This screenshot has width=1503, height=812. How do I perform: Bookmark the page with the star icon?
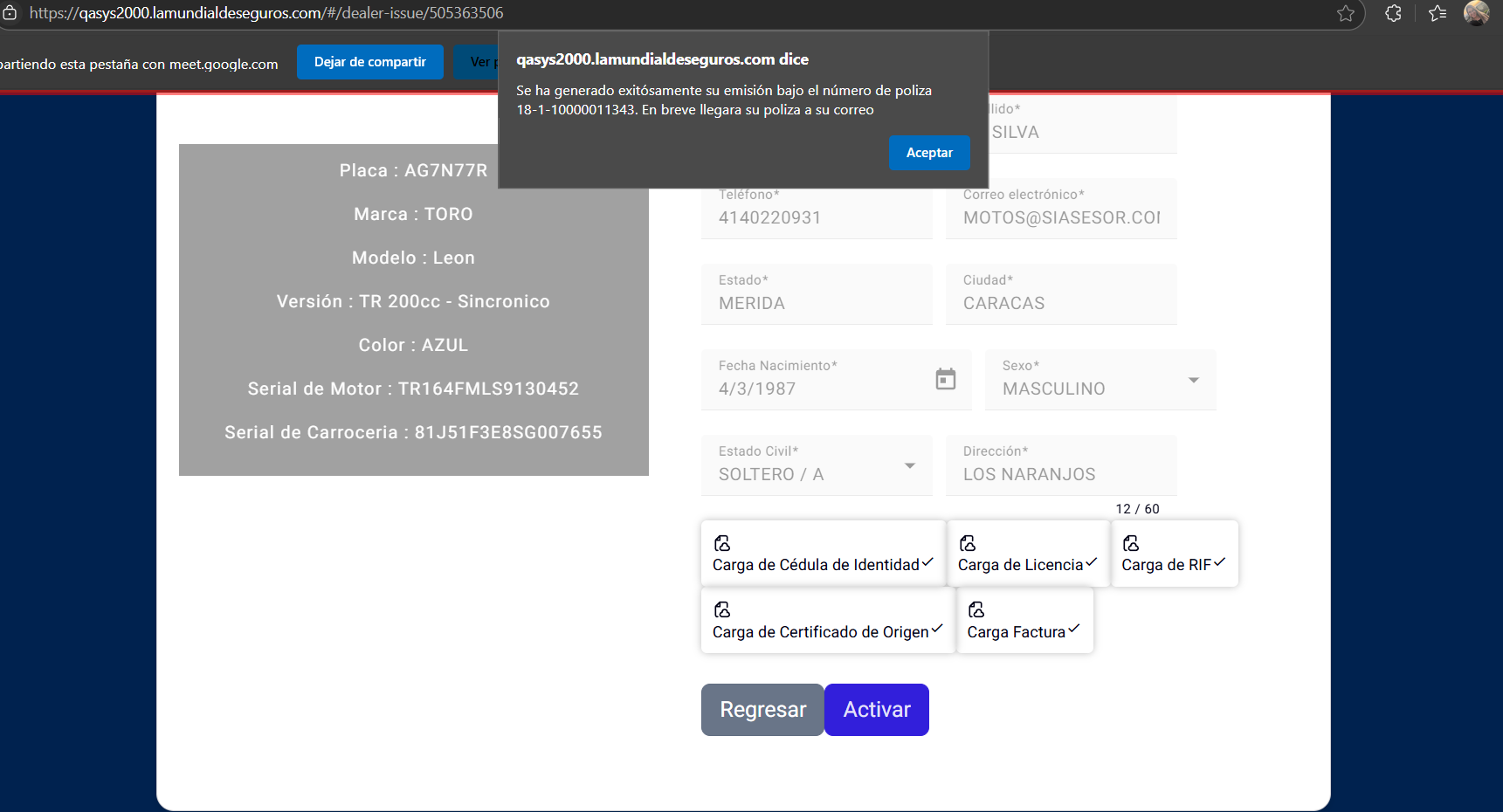(1346, 13)
